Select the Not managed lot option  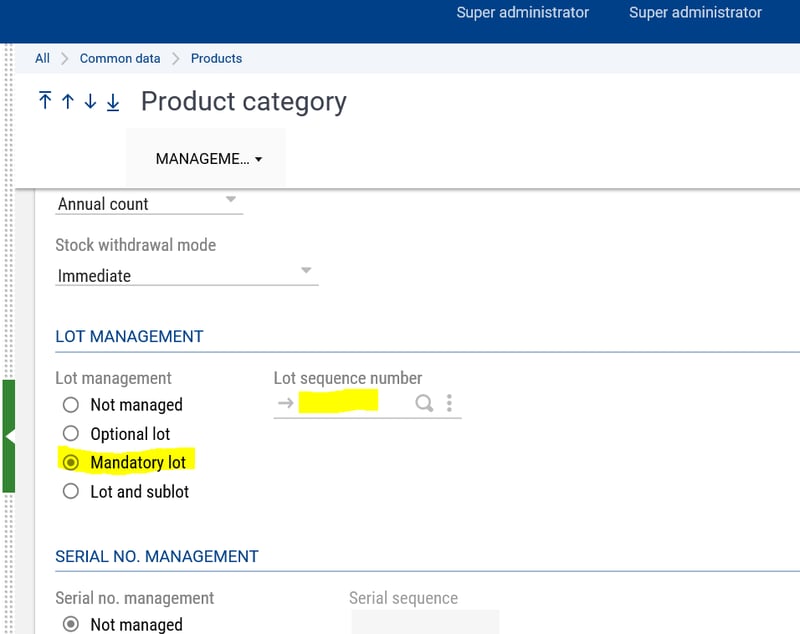[70, 405]
